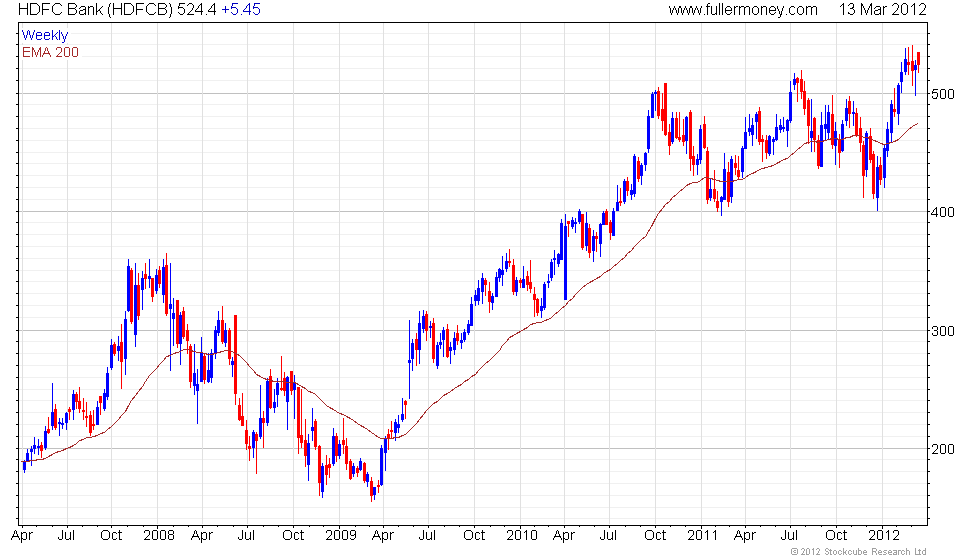Screen dimensions: 980x560
Task: Click the +5.45 change value
Action: 241,10
